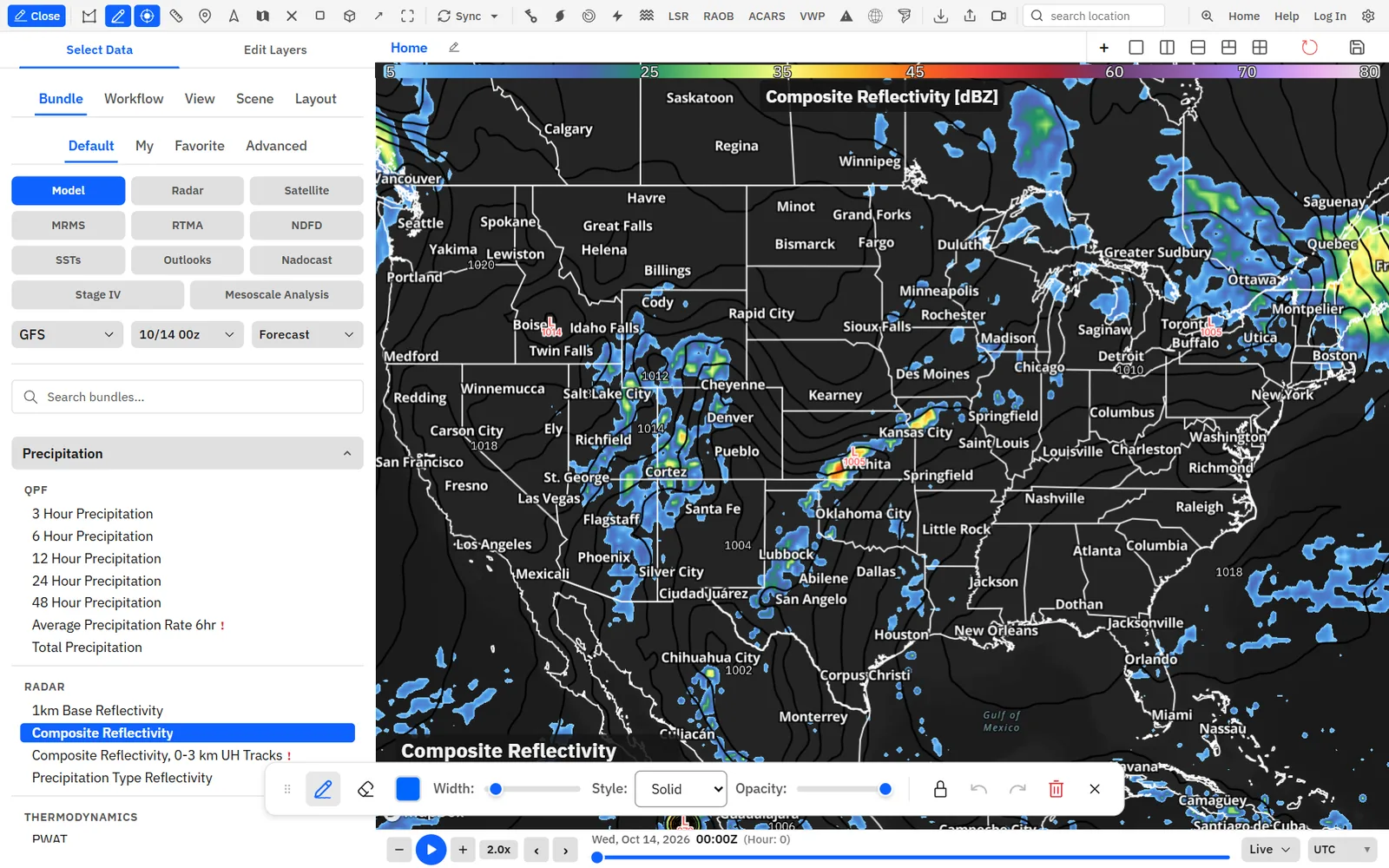This screenshot has width=1389, height=868.
Task: Open the Advanced bundles tab
Action: [276, 146]
